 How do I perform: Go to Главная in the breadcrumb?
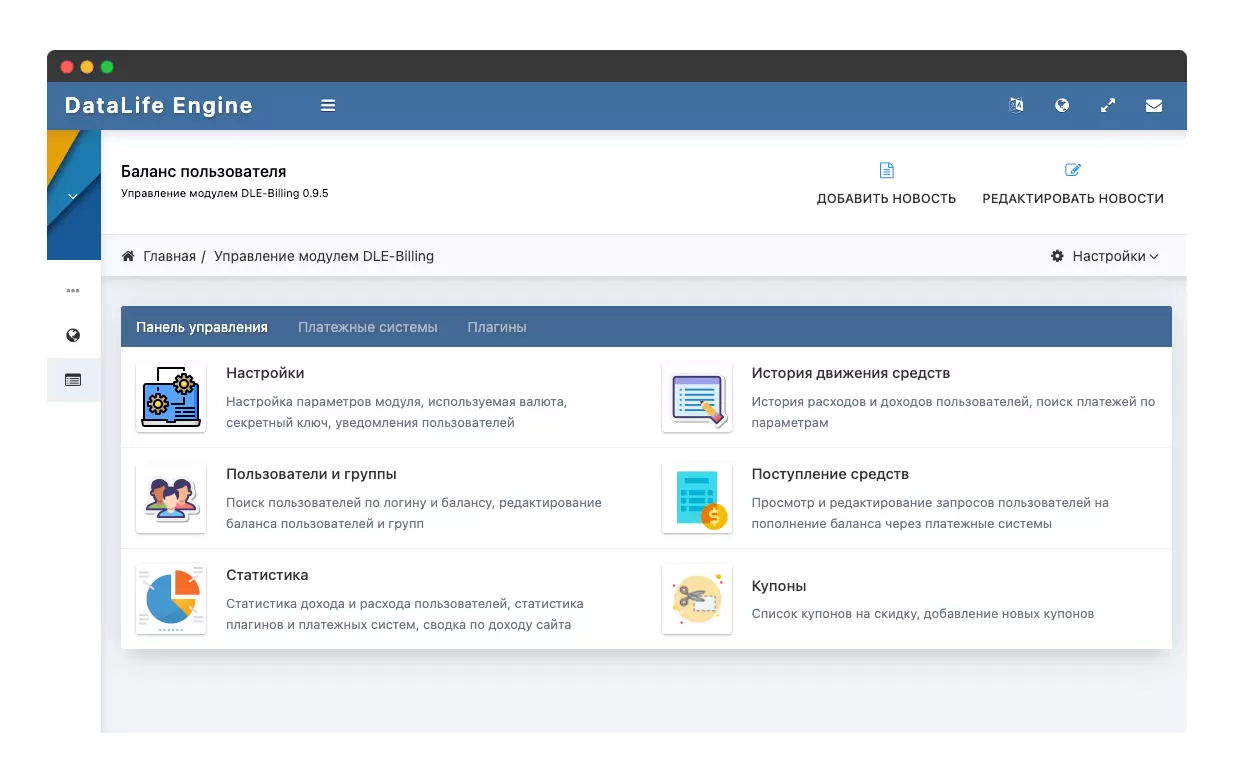(x=169, y=256)
